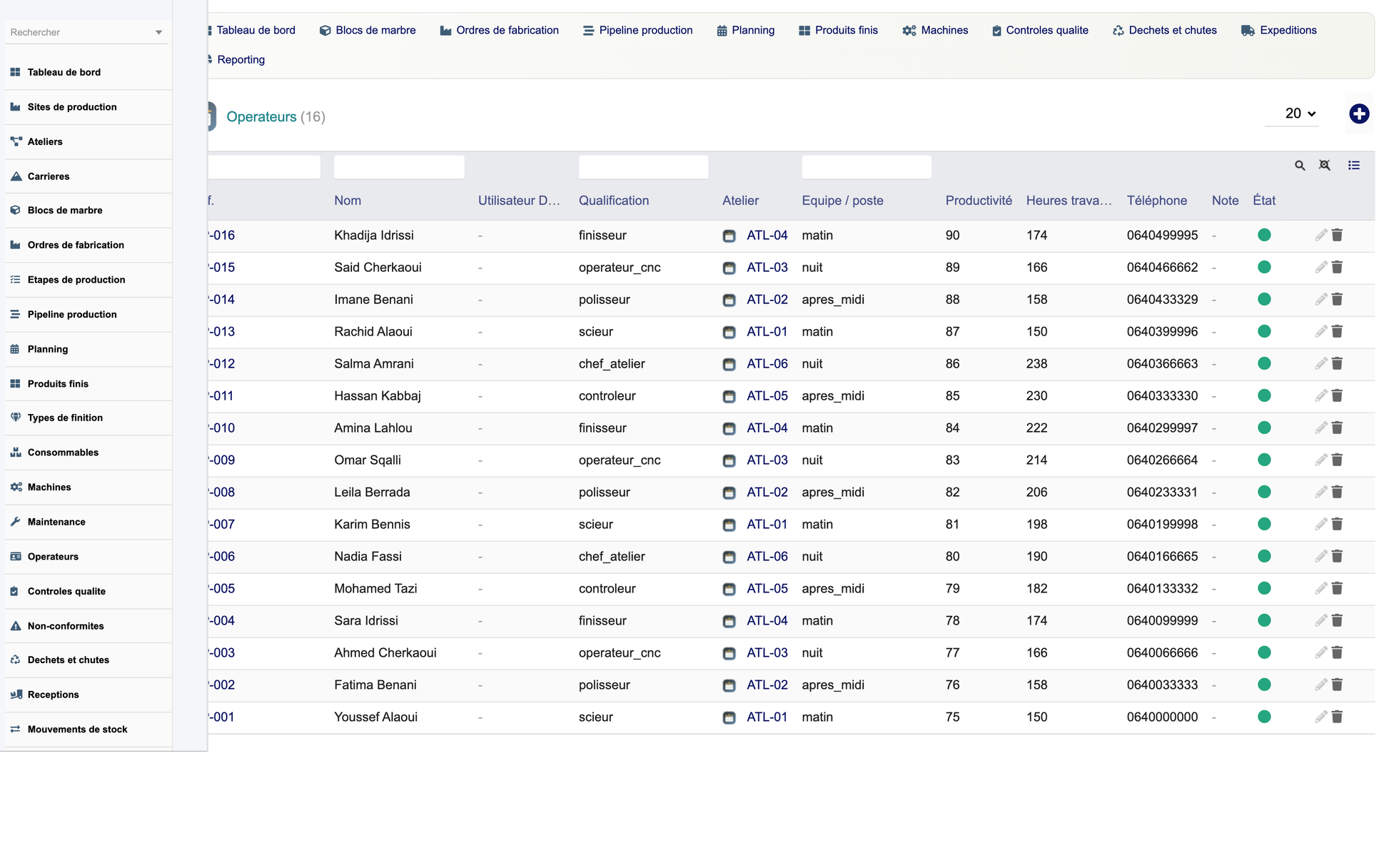Edit Hassan Kabbaj row using pencil icon
The height and width of the screenshot is (868, 1389).
click(1321, 395)
